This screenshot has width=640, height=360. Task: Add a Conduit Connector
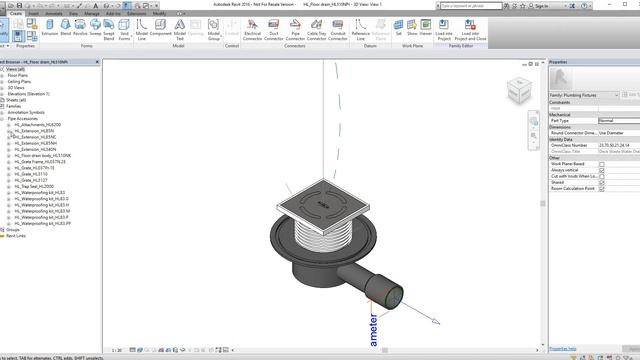[338, 29]
